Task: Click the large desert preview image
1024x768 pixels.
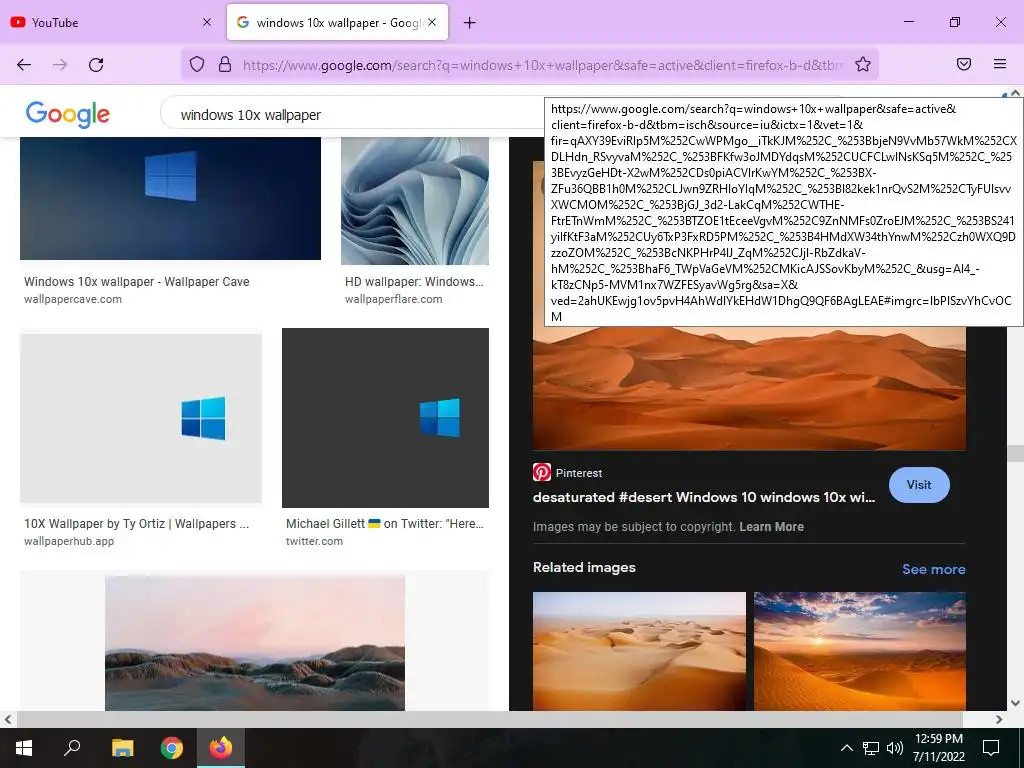Action: click(749, 389)
